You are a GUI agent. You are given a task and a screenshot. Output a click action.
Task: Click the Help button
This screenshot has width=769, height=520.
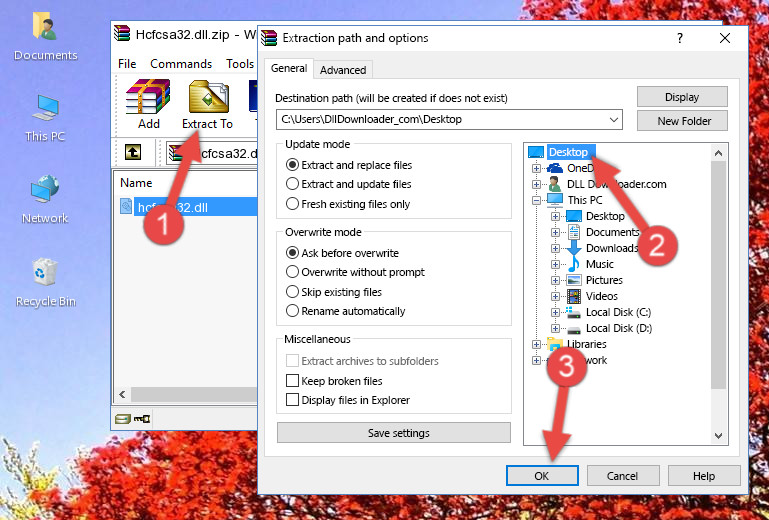pyautogui.click(x=704, y=476)
